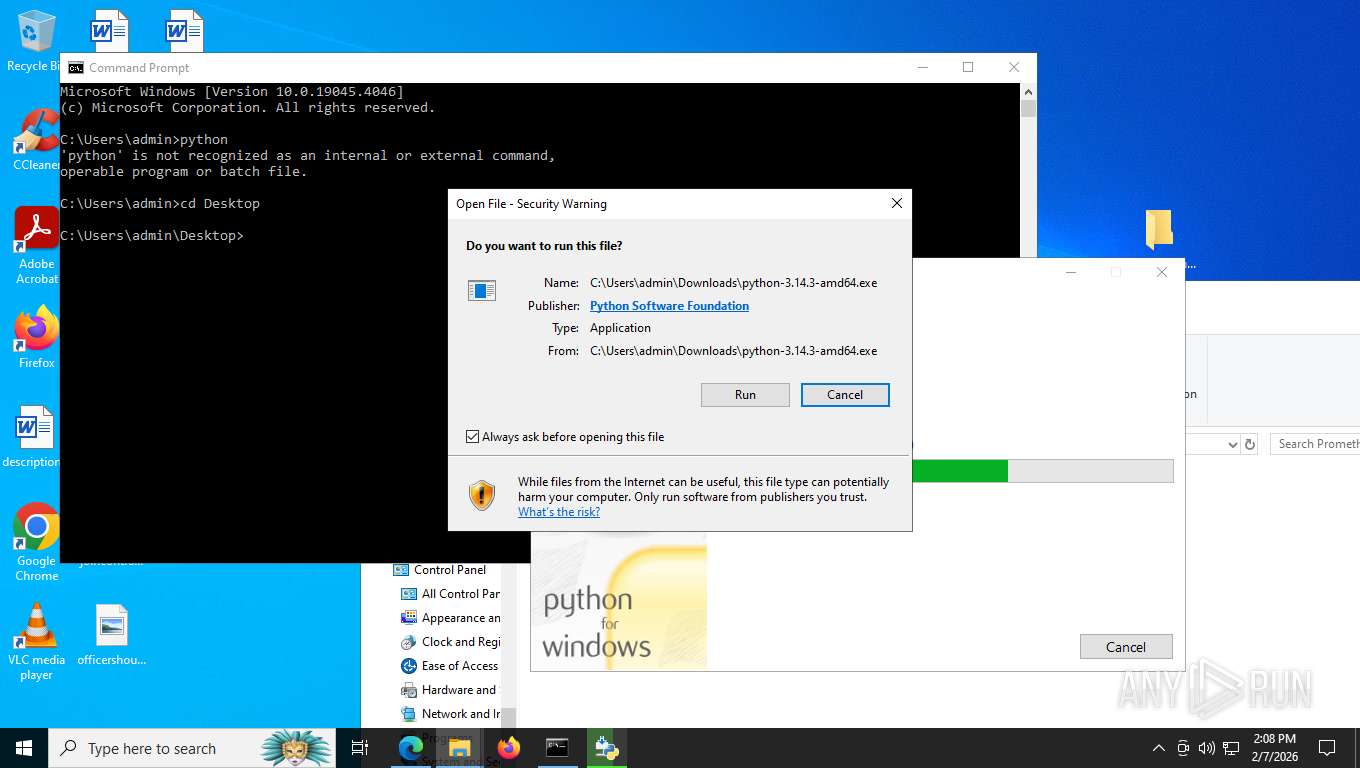
Task: Select VLC media player desktop icon
Action: pyautogui.click(x=37, y=641)
